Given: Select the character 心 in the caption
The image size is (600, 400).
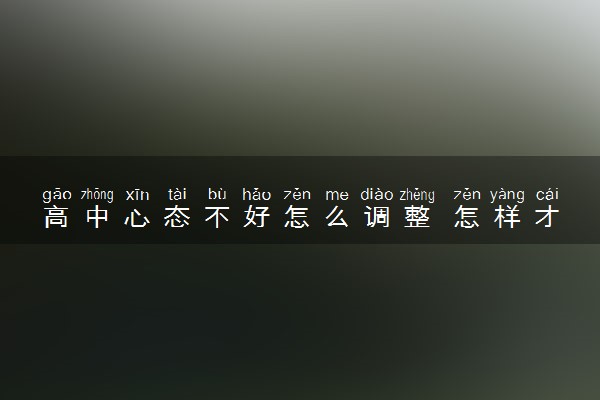Looking at the screenshot, I should coord(137,217).
